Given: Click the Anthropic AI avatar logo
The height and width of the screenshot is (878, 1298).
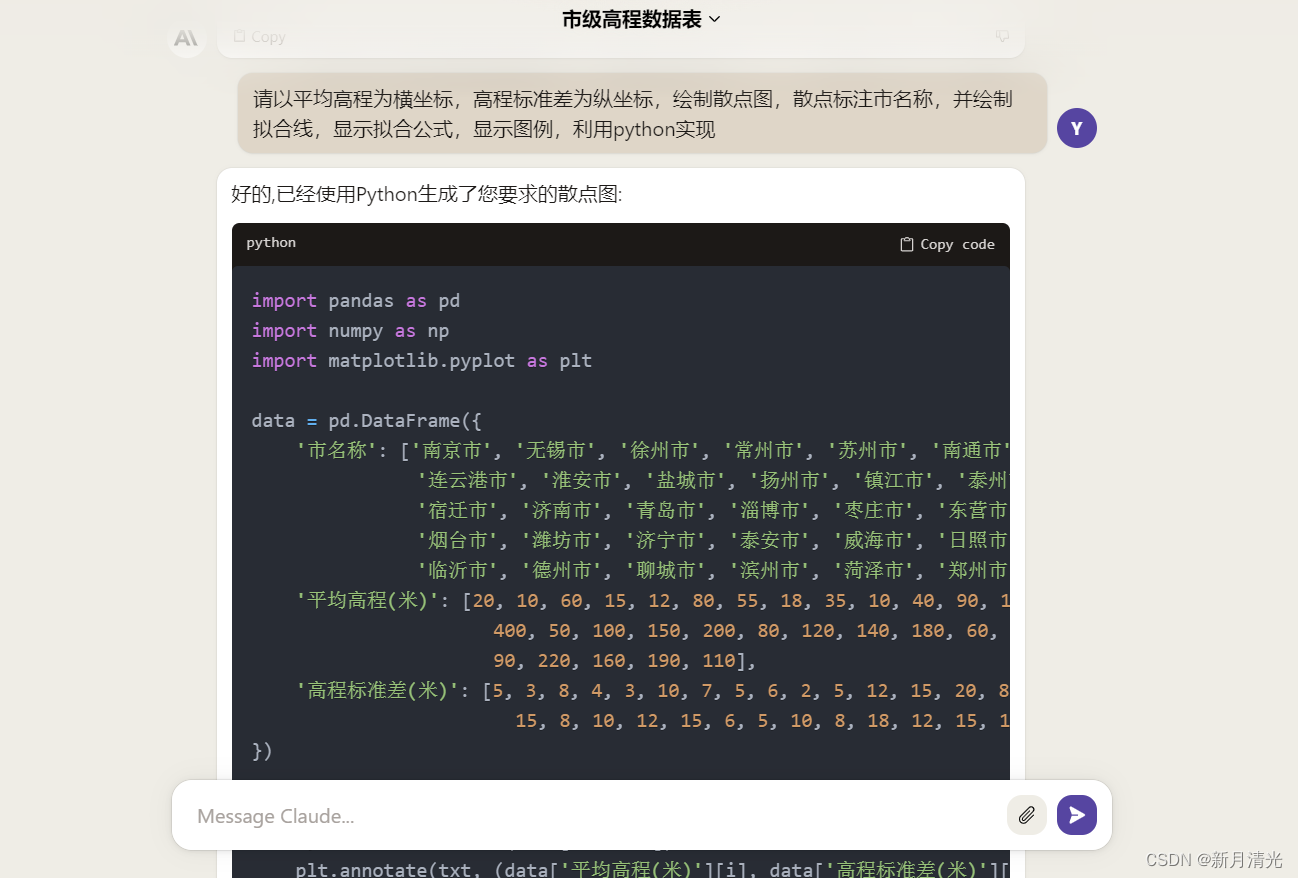Looking at the screenshot, I should pos(186,38).
